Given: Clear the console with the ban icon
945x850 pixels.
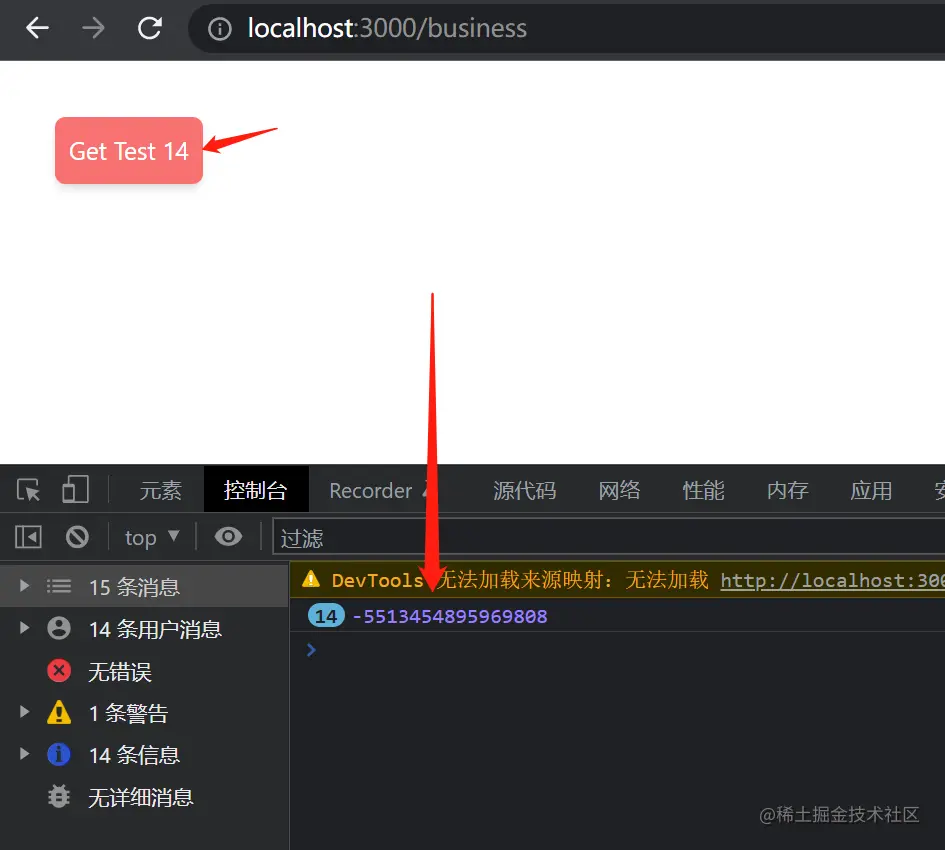Looking at the screenshot, I should 77,537.
